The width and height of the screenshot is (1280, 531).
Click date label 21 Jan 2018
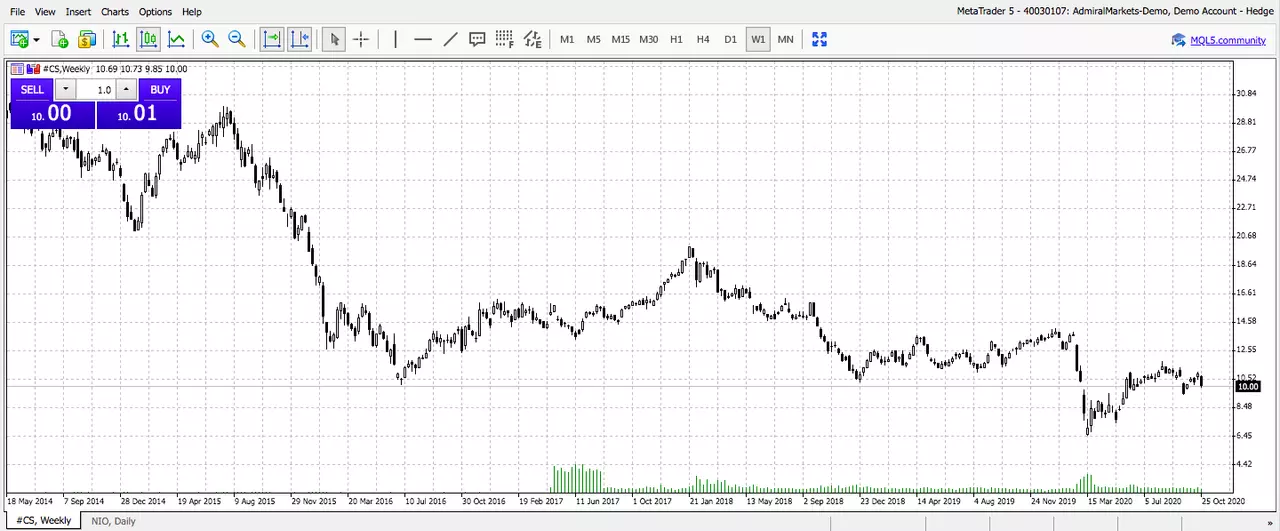click(711, 500)
